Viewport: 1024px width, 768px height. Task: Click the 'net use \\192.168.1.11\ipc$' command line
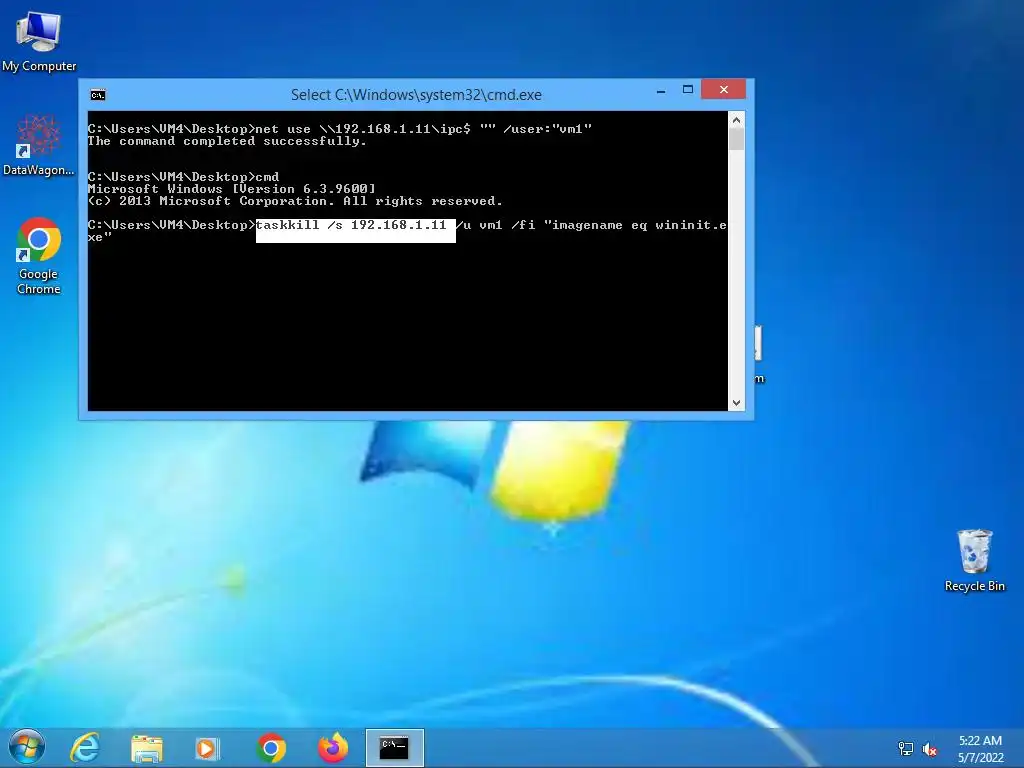click(340, 129)
